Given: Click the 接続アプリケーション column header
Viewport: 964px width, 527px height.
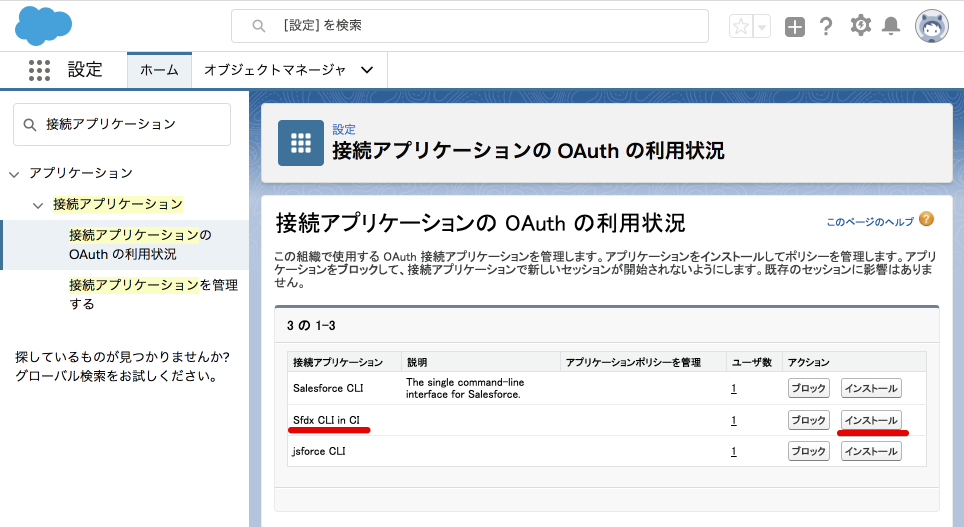Looking at the screenshot, I should [338, 362].
